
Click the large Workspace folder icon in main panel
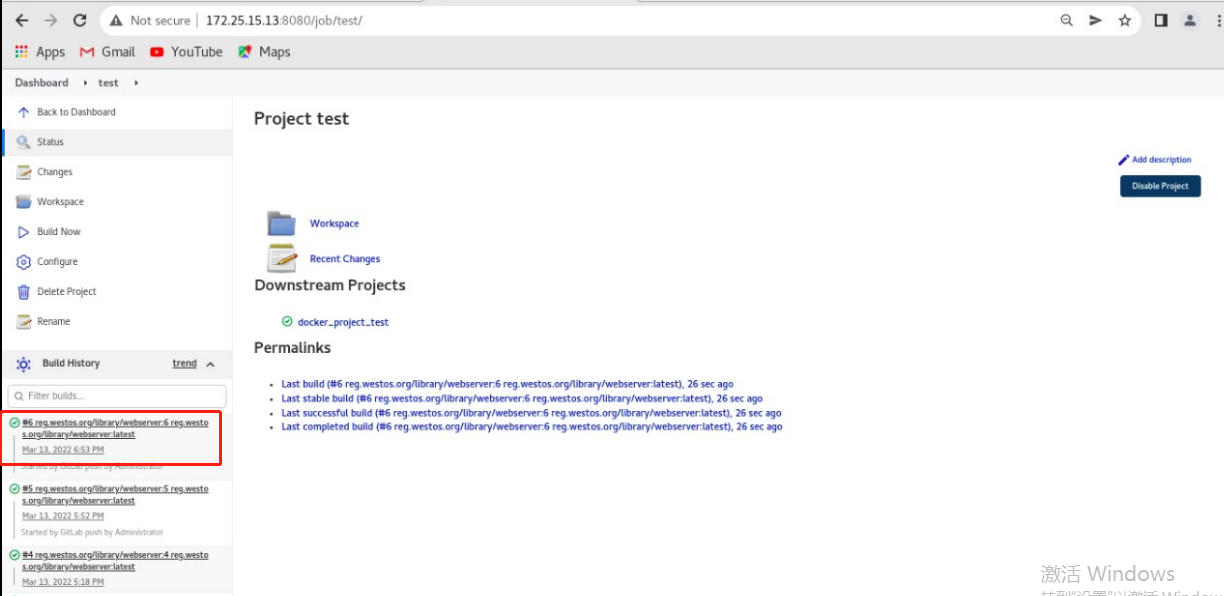coord(281,223)
